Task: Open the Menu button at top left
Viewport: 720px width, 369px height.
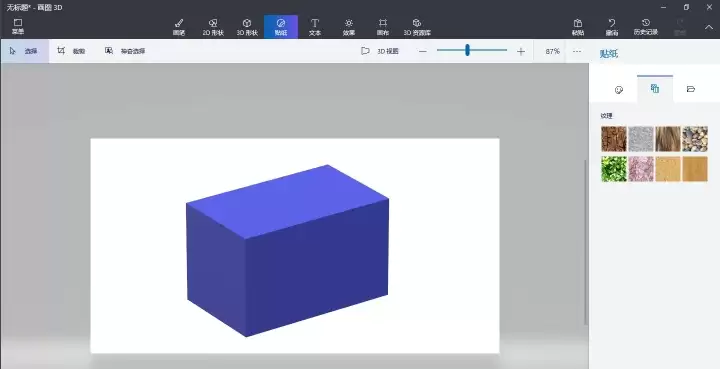Action: pos(18,27)
